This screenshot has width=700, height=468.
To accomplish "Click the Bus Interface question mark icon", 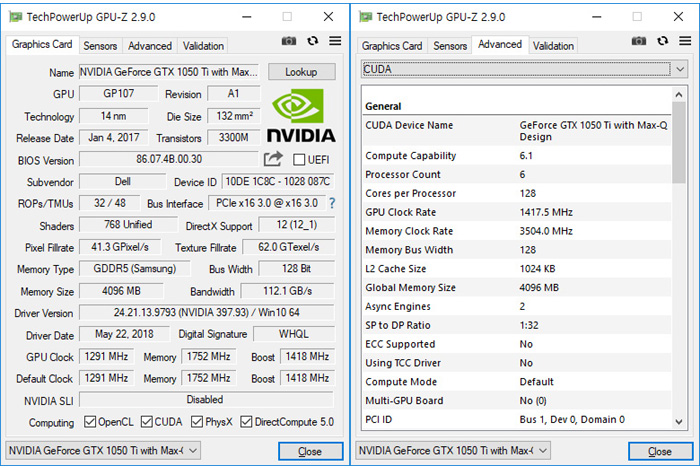I will 332,203.
